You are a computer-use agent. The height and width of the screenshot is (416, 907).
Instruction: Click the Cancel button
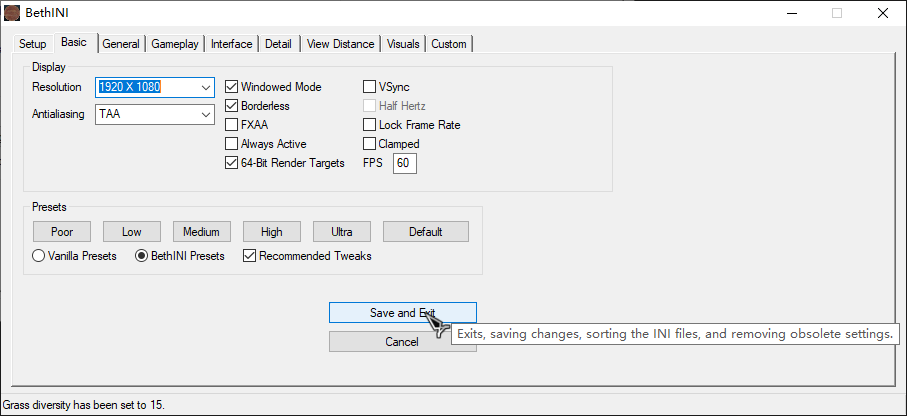403,341
